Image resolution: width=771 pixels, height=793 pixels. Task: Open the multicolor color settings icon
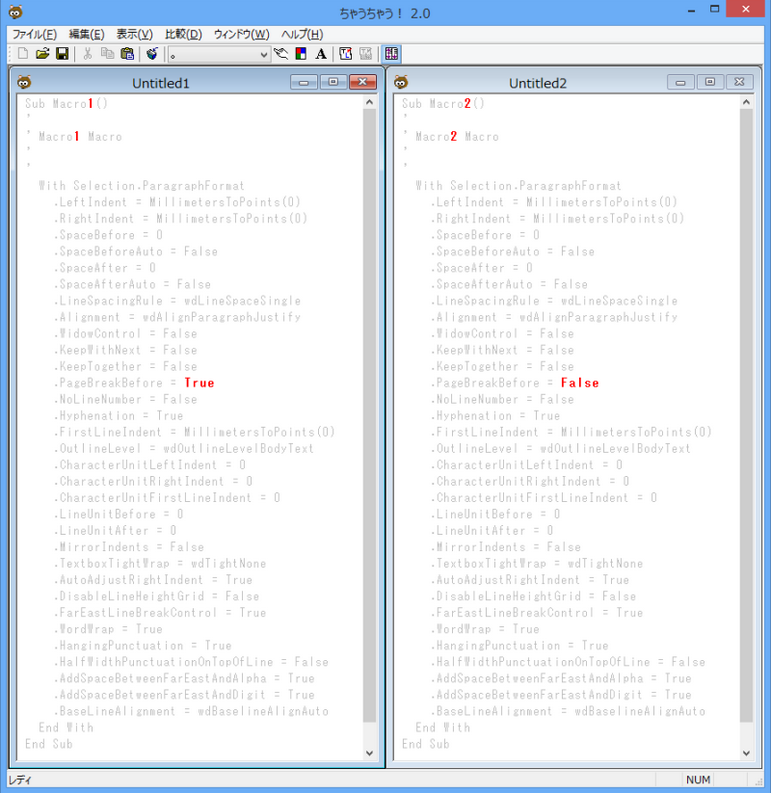point(301,54)
